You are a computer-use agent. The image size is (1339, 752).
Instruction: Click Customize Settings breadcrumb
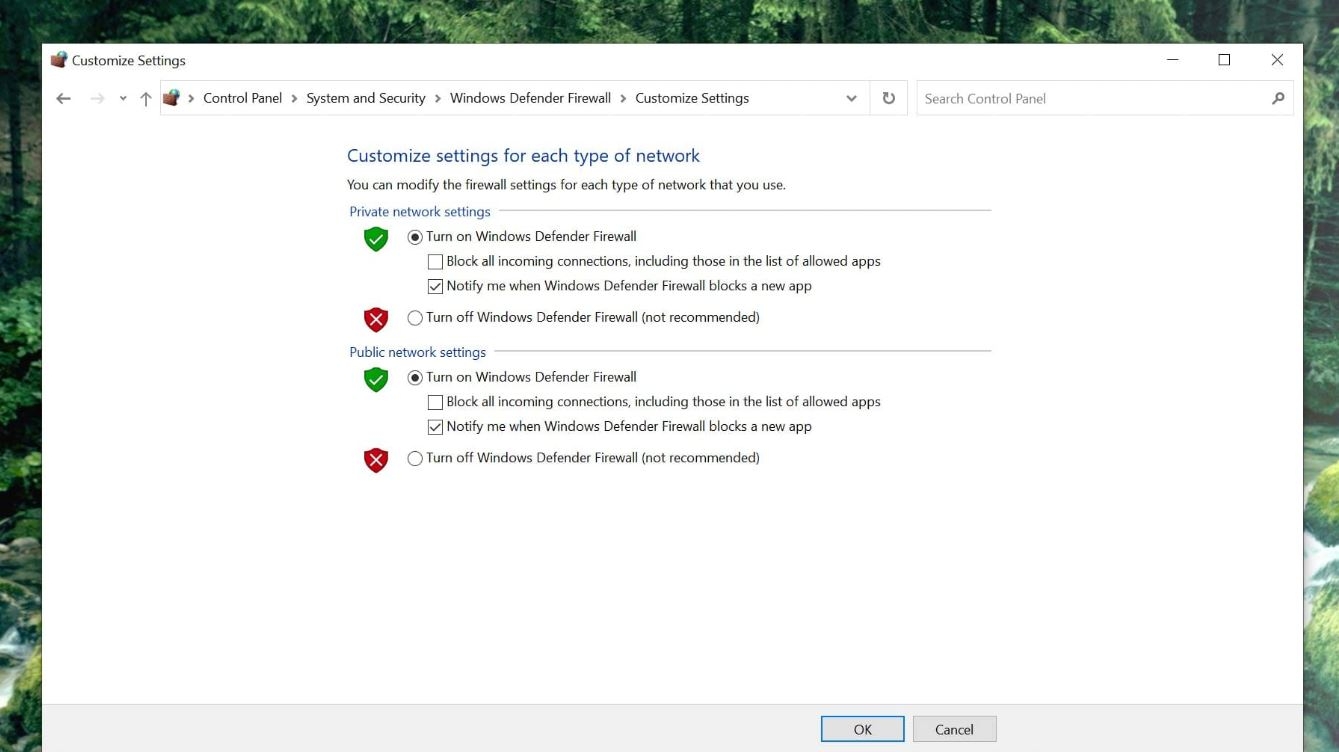pos(692,98)
